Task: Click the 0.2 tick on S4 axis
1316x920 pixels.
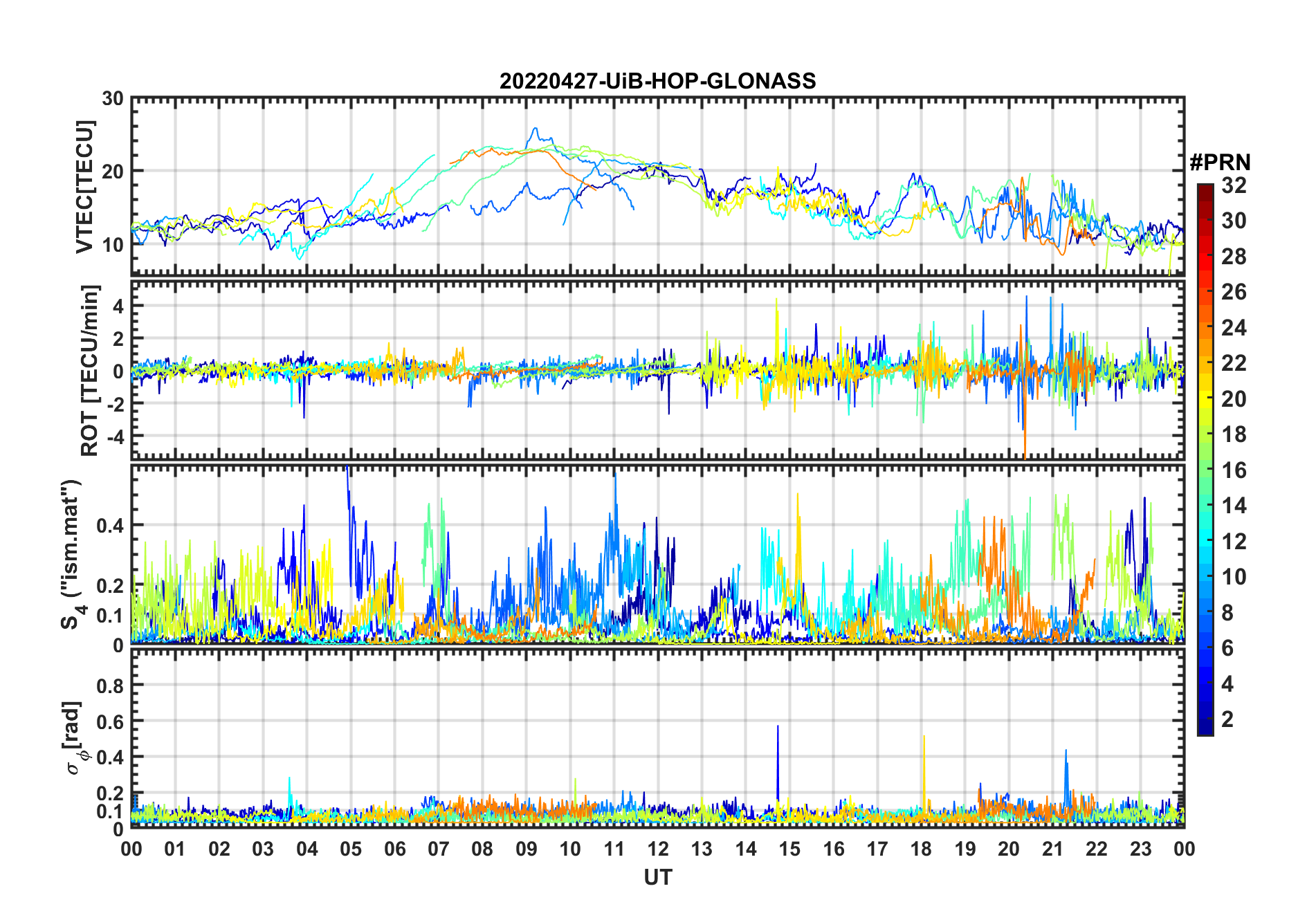Action: 110,585
